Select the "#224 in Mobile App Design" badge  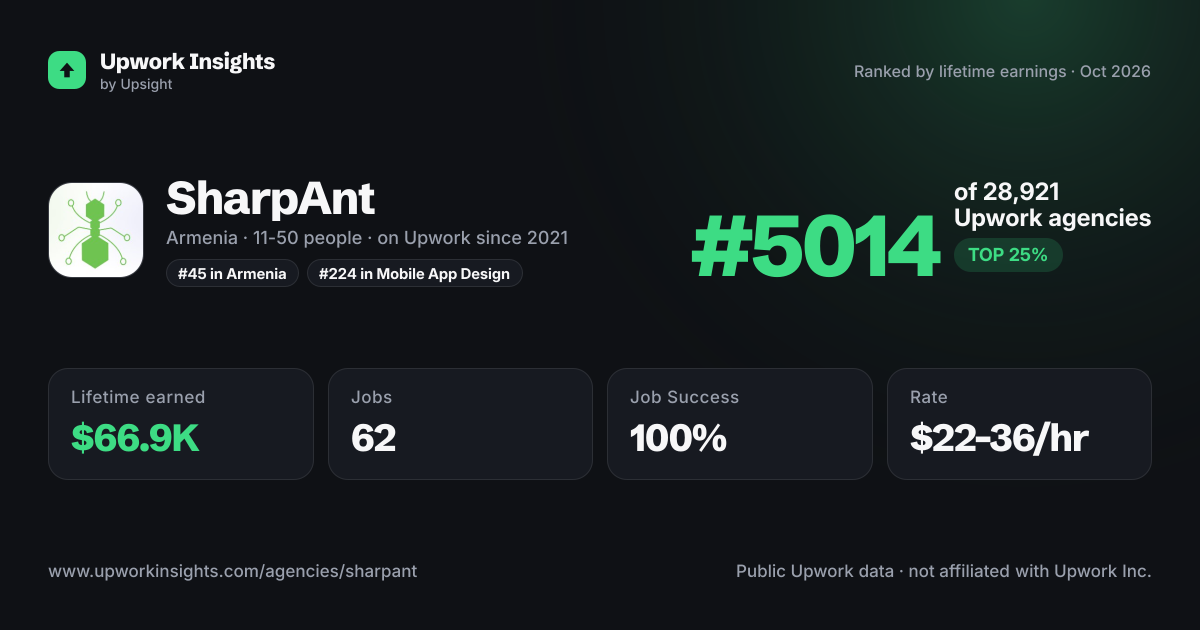(415, 273)
